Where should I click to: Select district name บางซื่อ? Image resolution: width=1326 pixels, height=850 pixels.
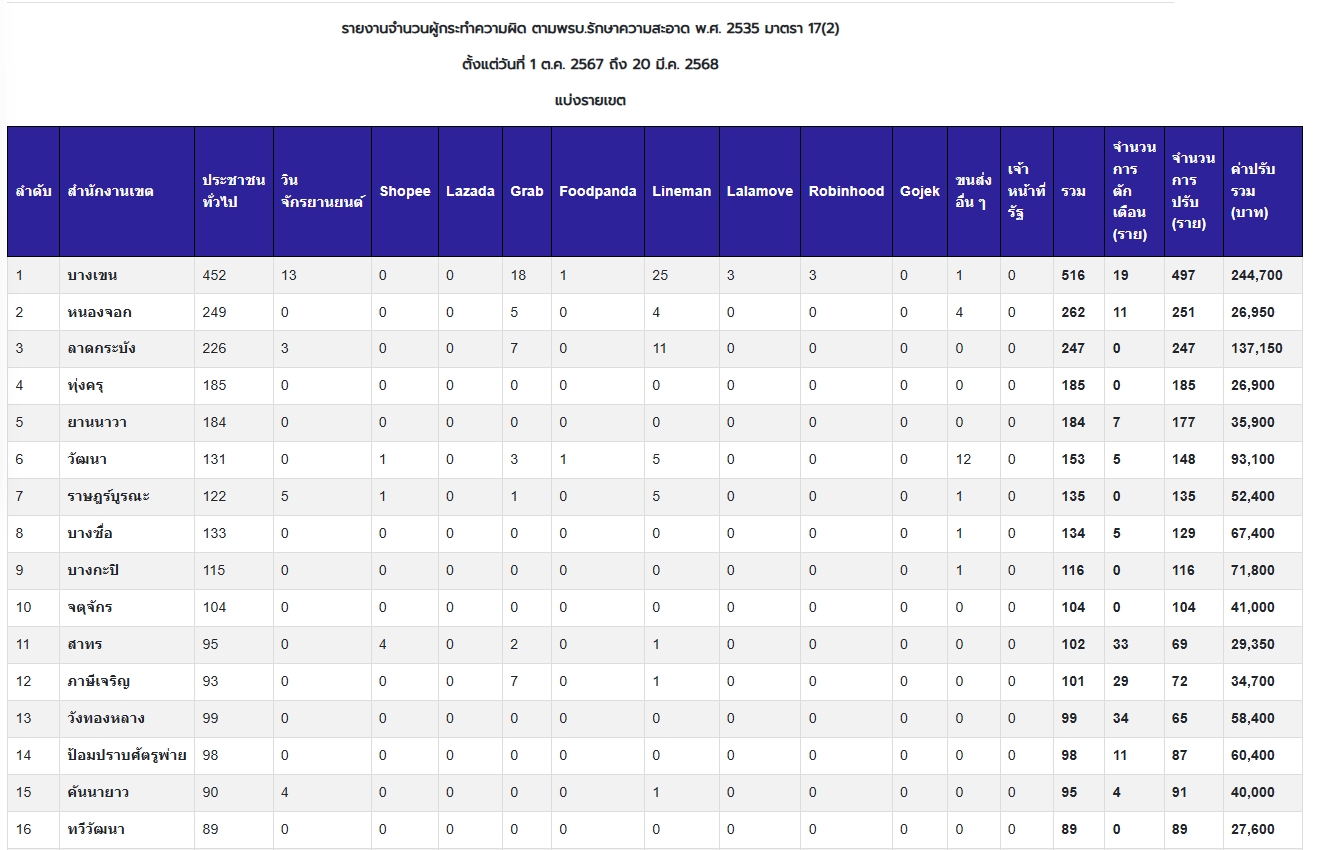click(90, 533)
